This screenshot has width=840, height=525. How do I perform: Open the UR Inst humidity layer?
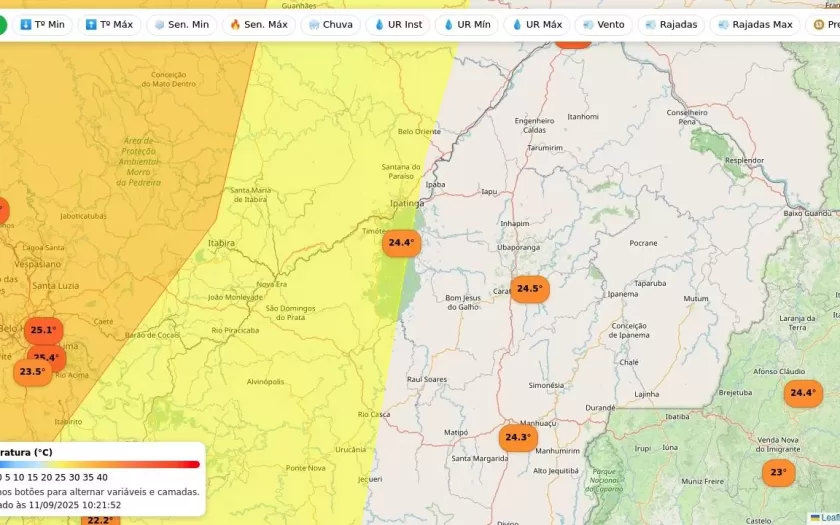click(399, 24)
